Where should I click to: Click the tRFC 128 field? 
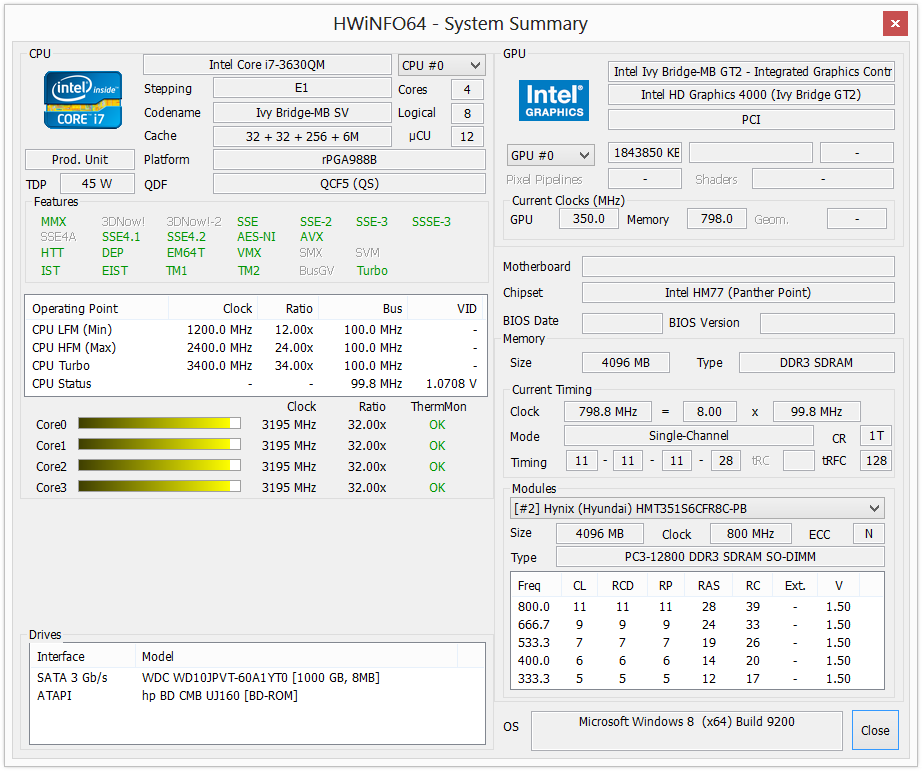(x=876, y=460)
